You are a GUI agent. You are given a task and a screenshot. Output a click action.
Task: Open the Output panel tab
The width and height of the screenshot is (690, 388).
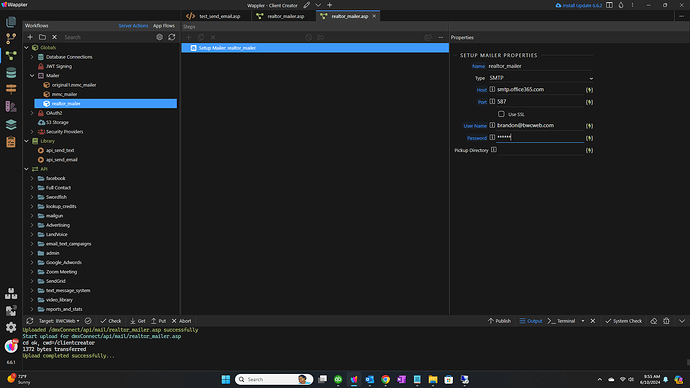click(x=531, y=321)
